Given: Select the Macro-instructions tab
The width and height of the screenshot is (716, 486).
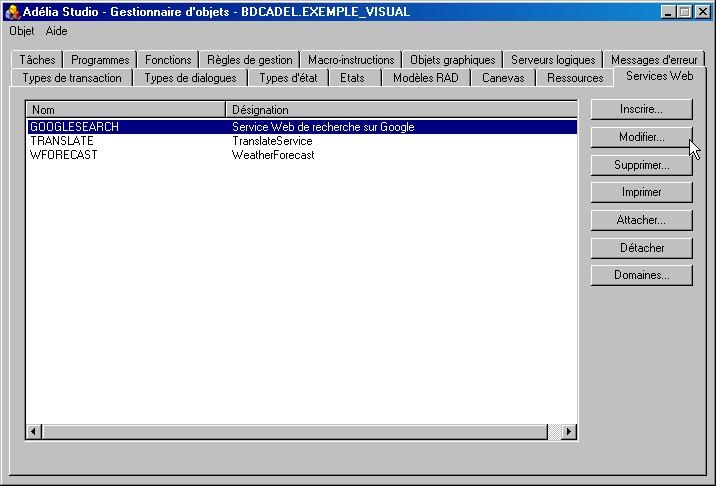Looking at the screenshot, I should click(351, 60).
